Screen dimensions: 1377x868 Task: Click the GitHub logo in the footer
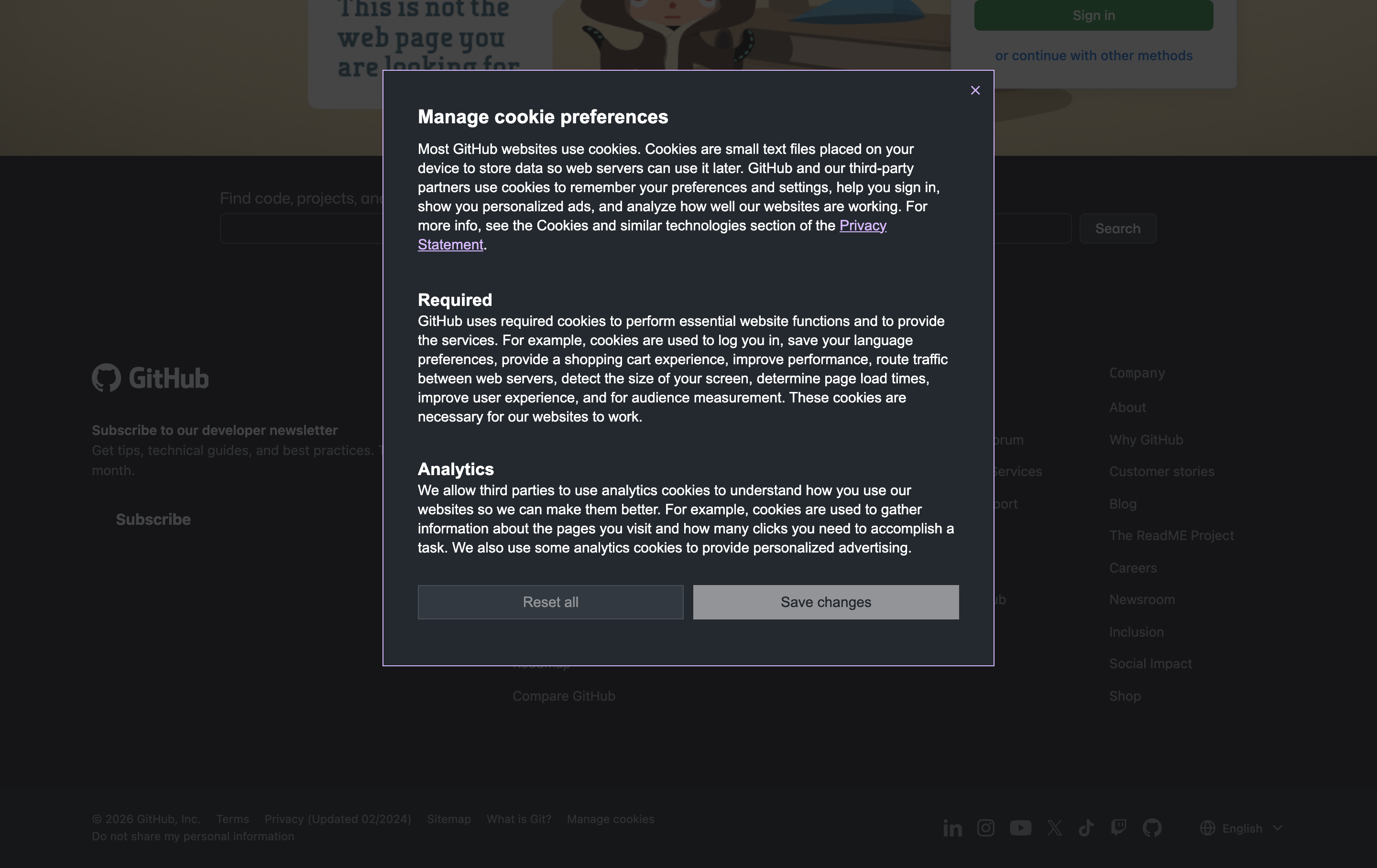coord(151,378)
